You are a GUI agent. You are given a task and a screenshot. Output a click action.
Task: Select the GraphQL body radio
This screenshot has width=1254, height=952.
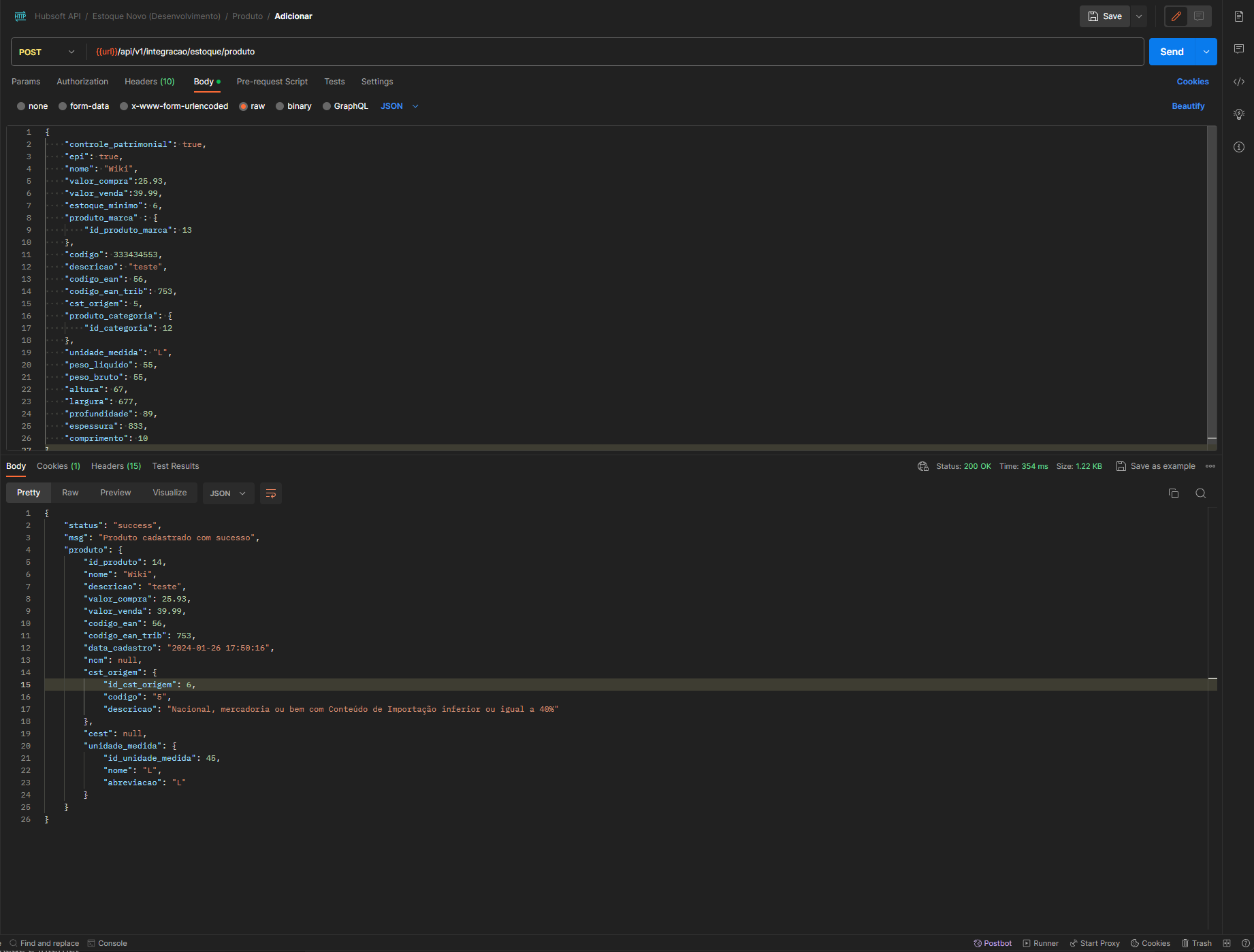pyautogui.click(x=327, y=106)
